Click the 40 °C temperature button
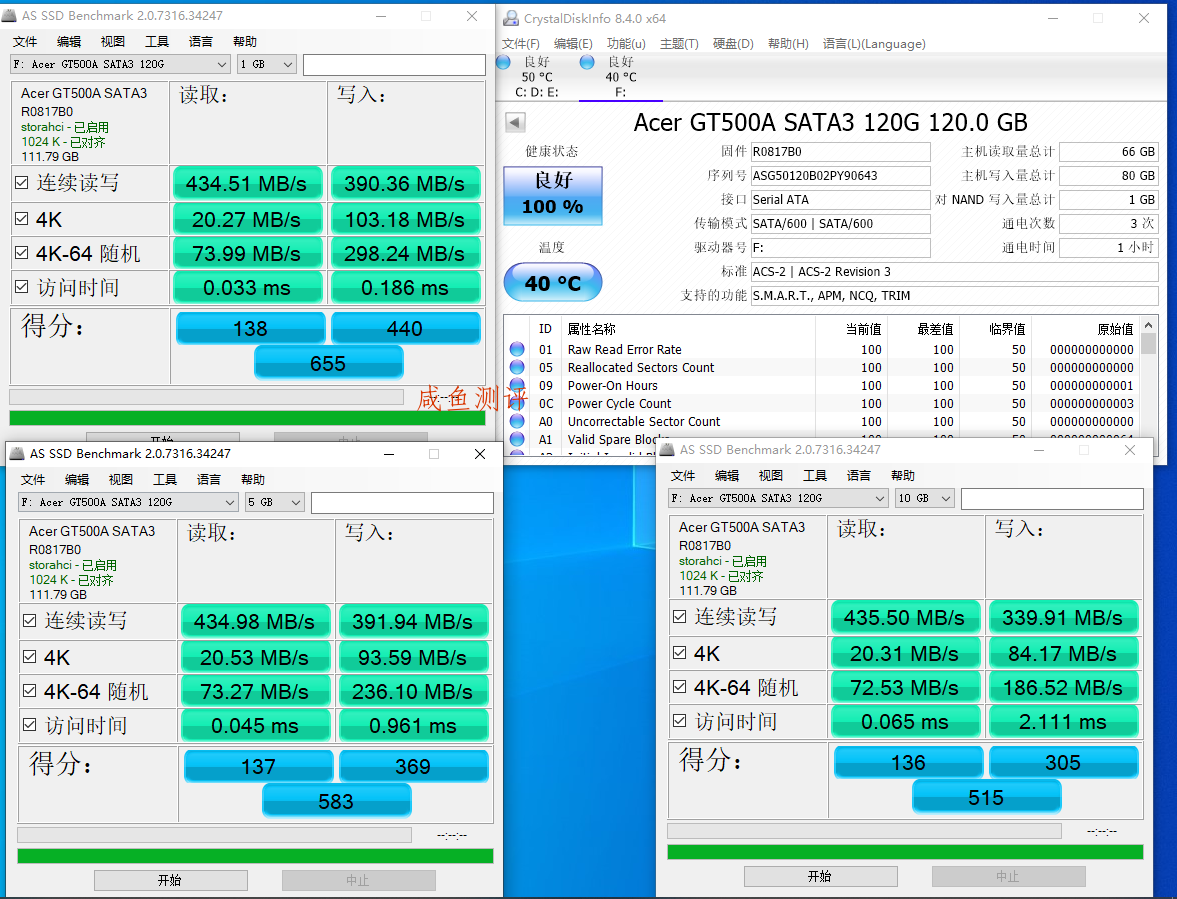The height and width of the screenshot is (899, 1177). [x=552, y=283]
